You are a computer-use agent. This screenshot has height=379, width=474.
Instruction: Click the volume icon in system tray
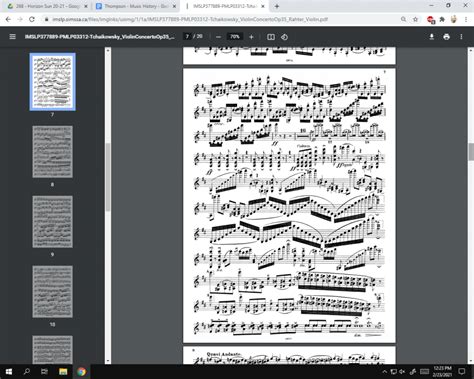point(402,371)
